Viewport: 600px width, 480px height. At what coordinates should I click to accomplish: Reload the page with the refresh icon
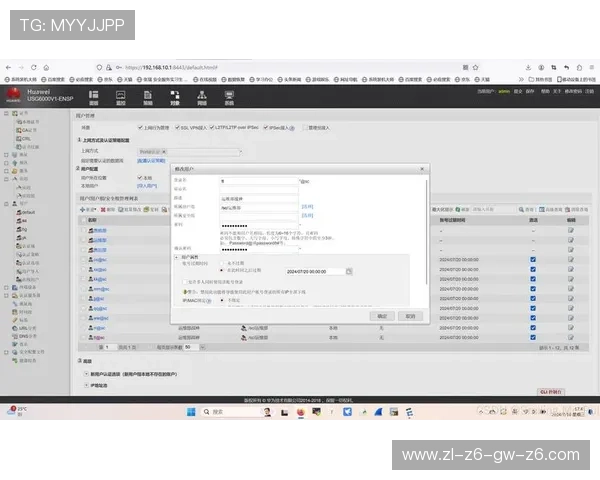coord(34,67)
